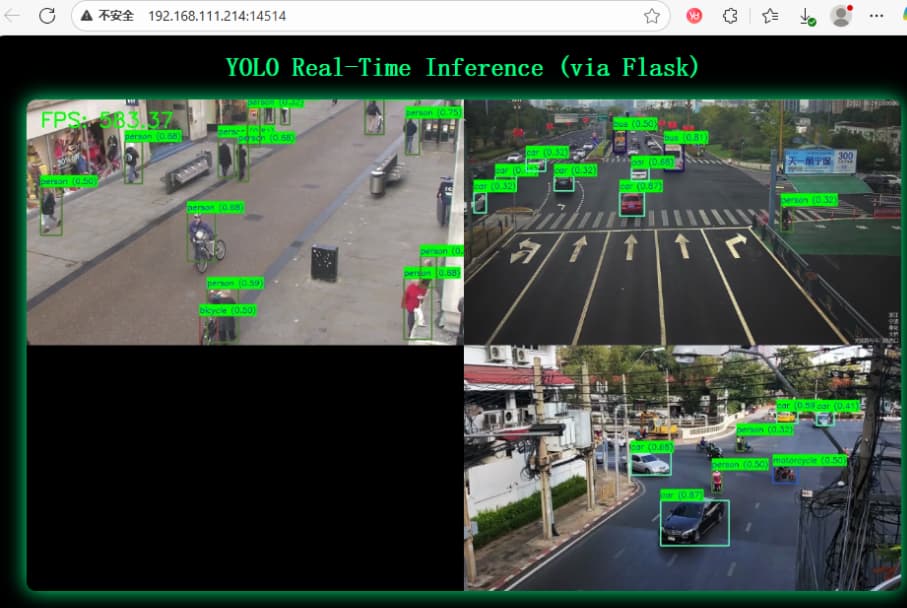
Task: Open the Extensions puzzle-piece menu
Action: [730, 16]
